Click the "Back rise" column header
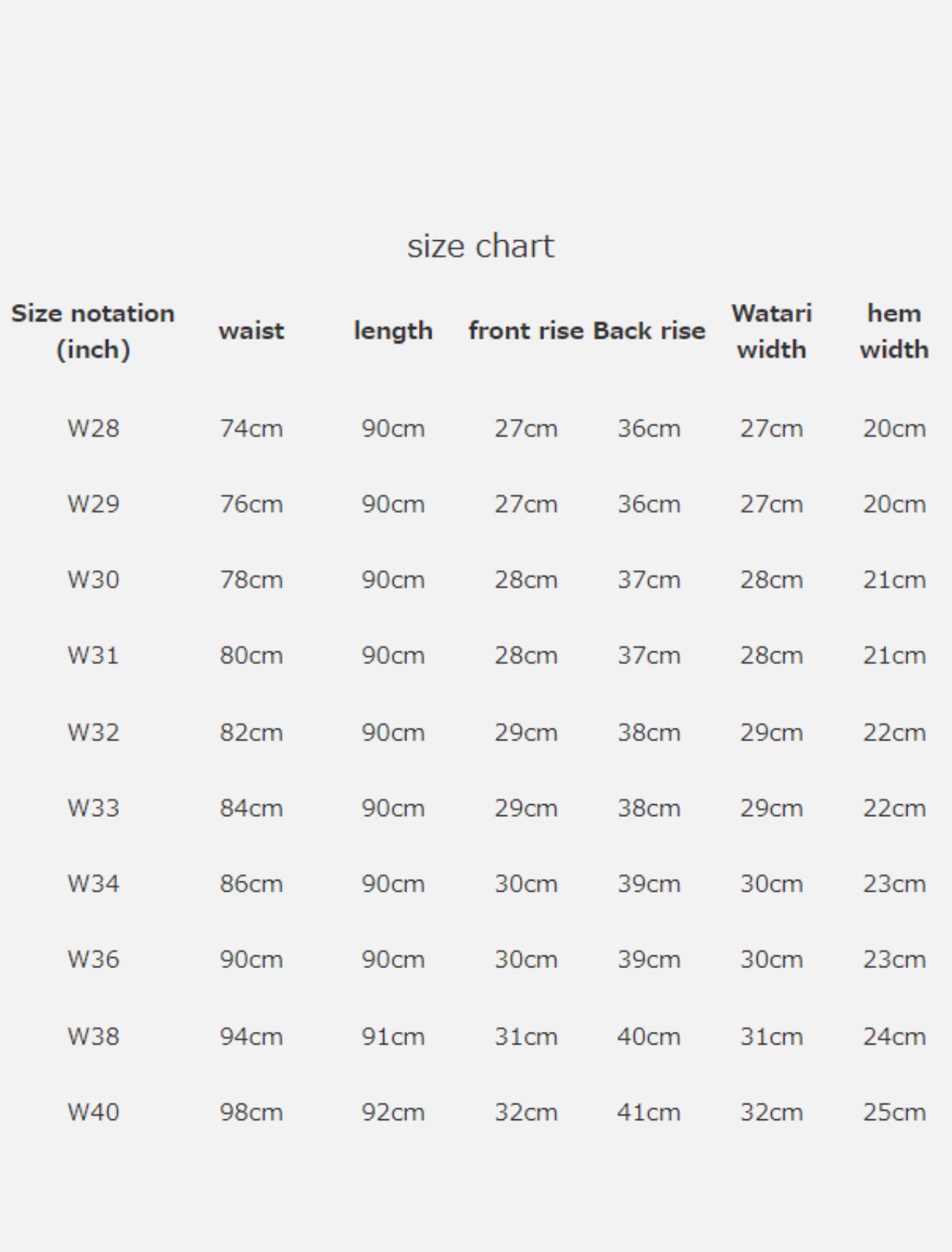 pyautogui.click(x=649, y=331)
